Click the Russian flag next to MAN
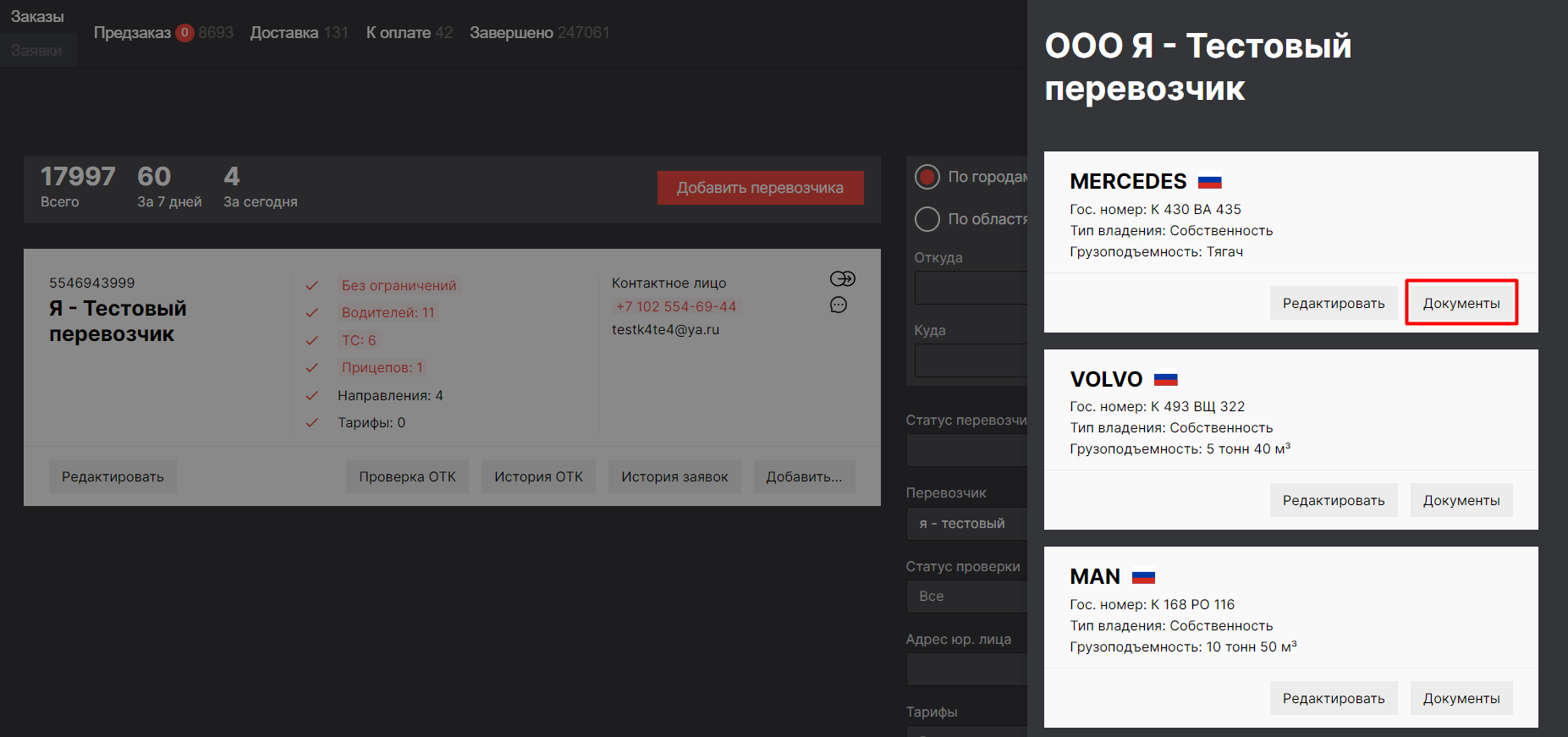Screen dimensions: 1568x737 tap(1143, 577)
